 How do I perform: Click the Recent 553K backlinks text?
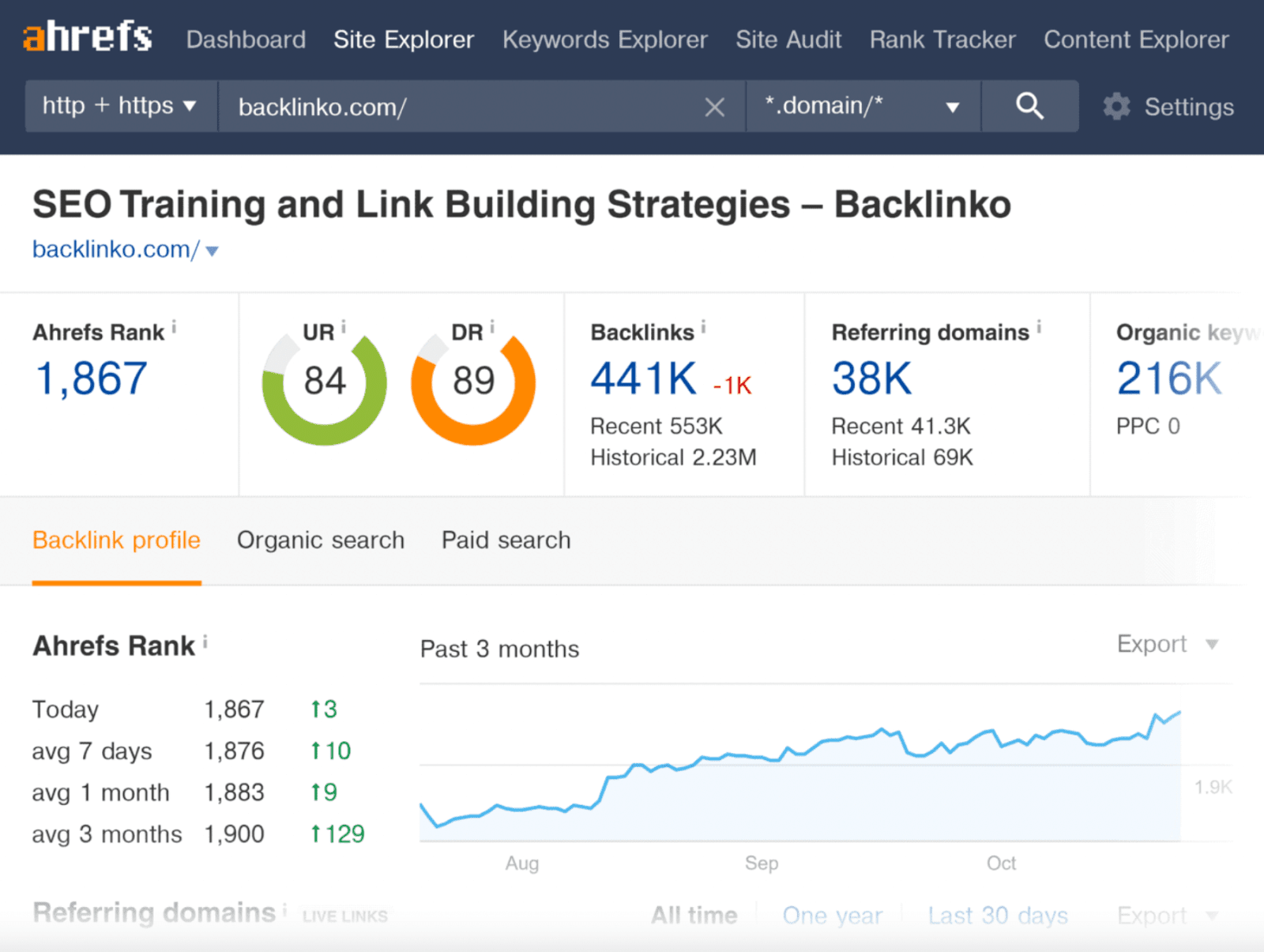tap(656, 427)
